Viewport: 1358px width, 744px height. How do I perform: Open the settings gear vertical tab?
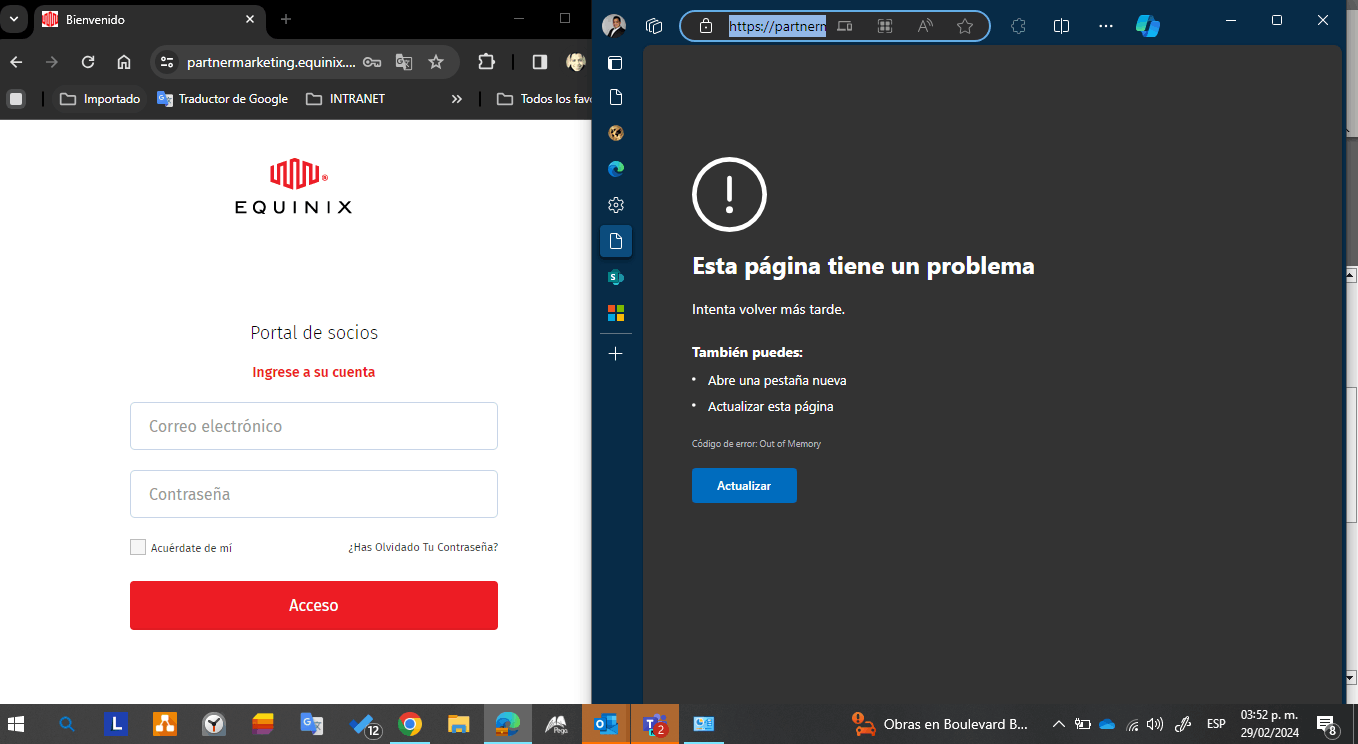(x=616, y=205)
